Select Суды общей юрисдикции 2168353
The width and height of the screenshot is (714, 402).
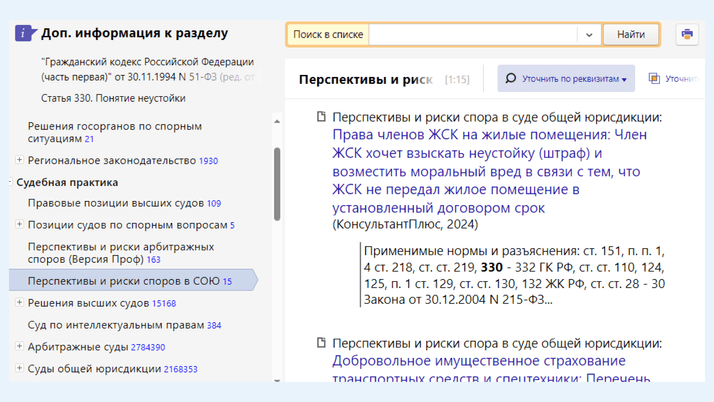coord(112,369)
